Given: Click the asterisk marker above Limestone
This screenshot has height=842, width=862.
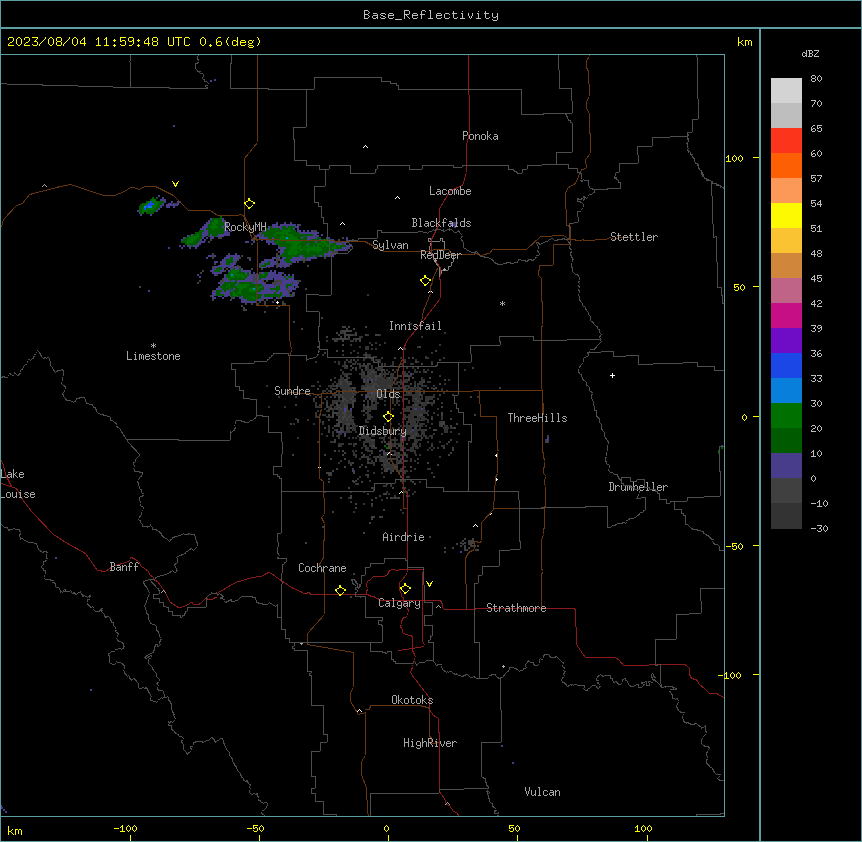Looking at the screenshot, I should (153, 346).
